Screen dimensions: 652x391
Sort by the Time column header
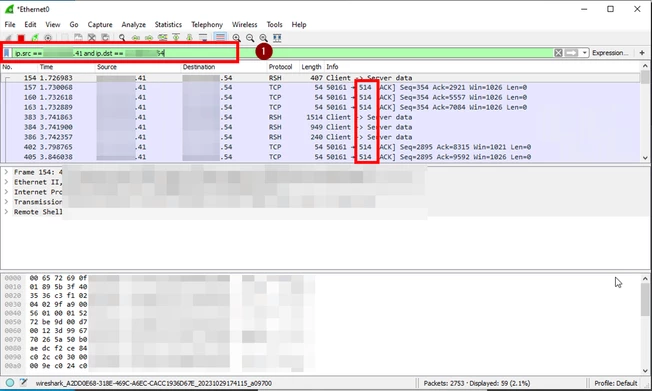[x=67, y=67]
